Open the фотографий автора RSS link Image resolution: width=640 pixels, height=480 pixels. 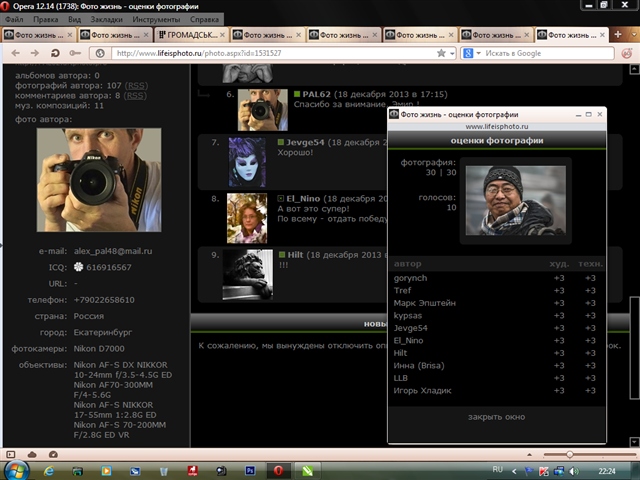point(137,86)
